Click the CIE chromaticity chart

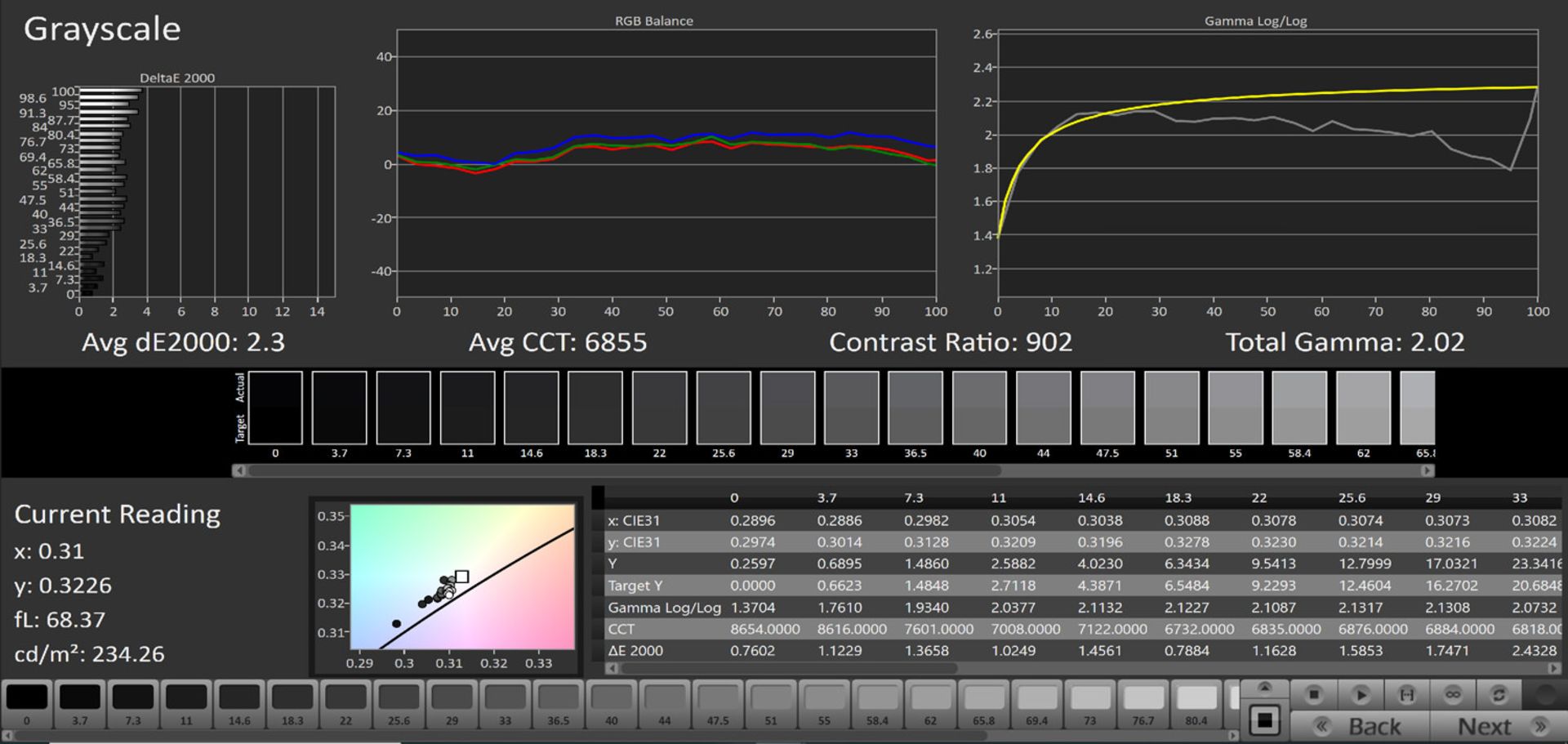461,577
